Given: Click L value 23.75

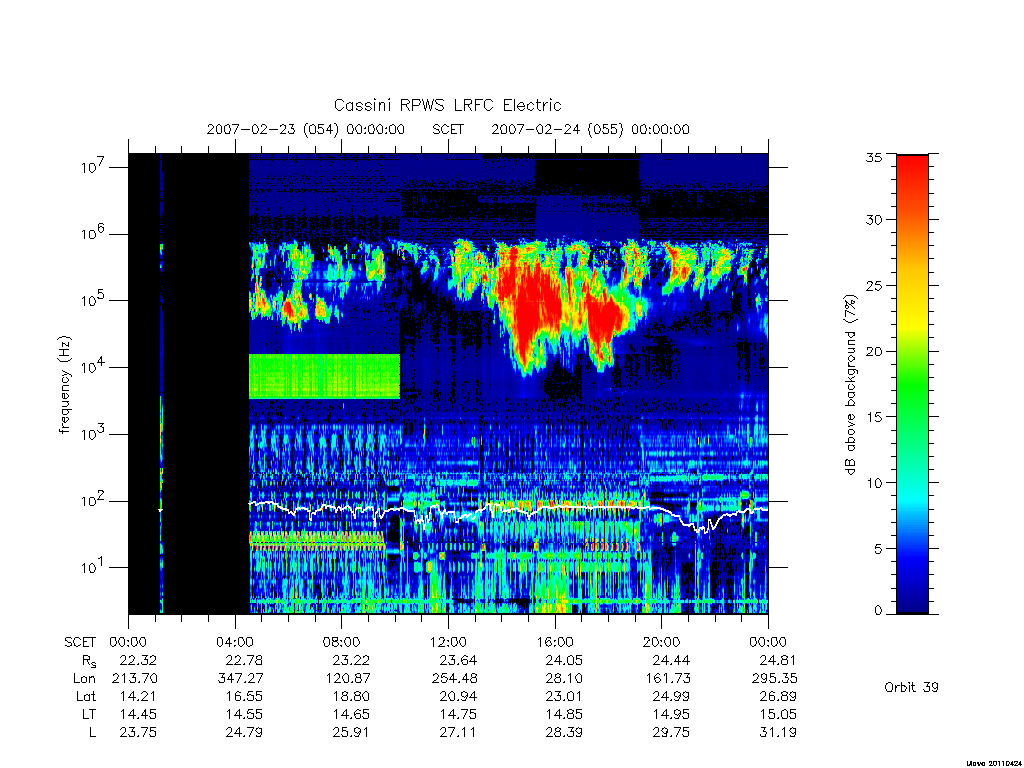Looking at the screenshot, I should coord(138,733).
